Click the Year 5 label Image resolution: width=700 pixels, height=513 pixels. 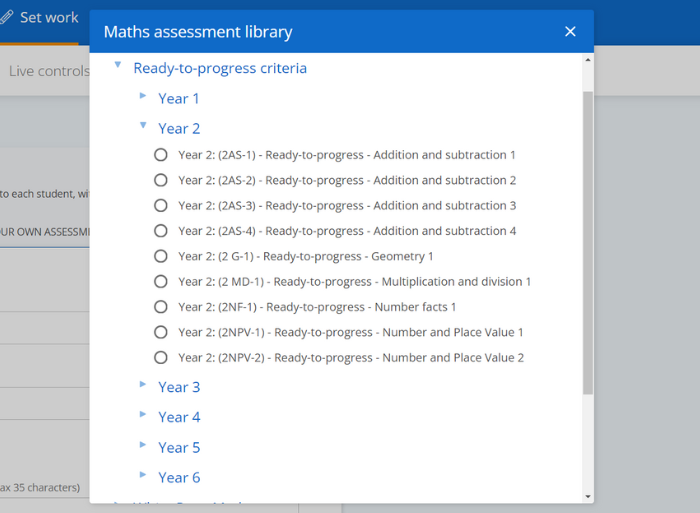pos(179,447)
